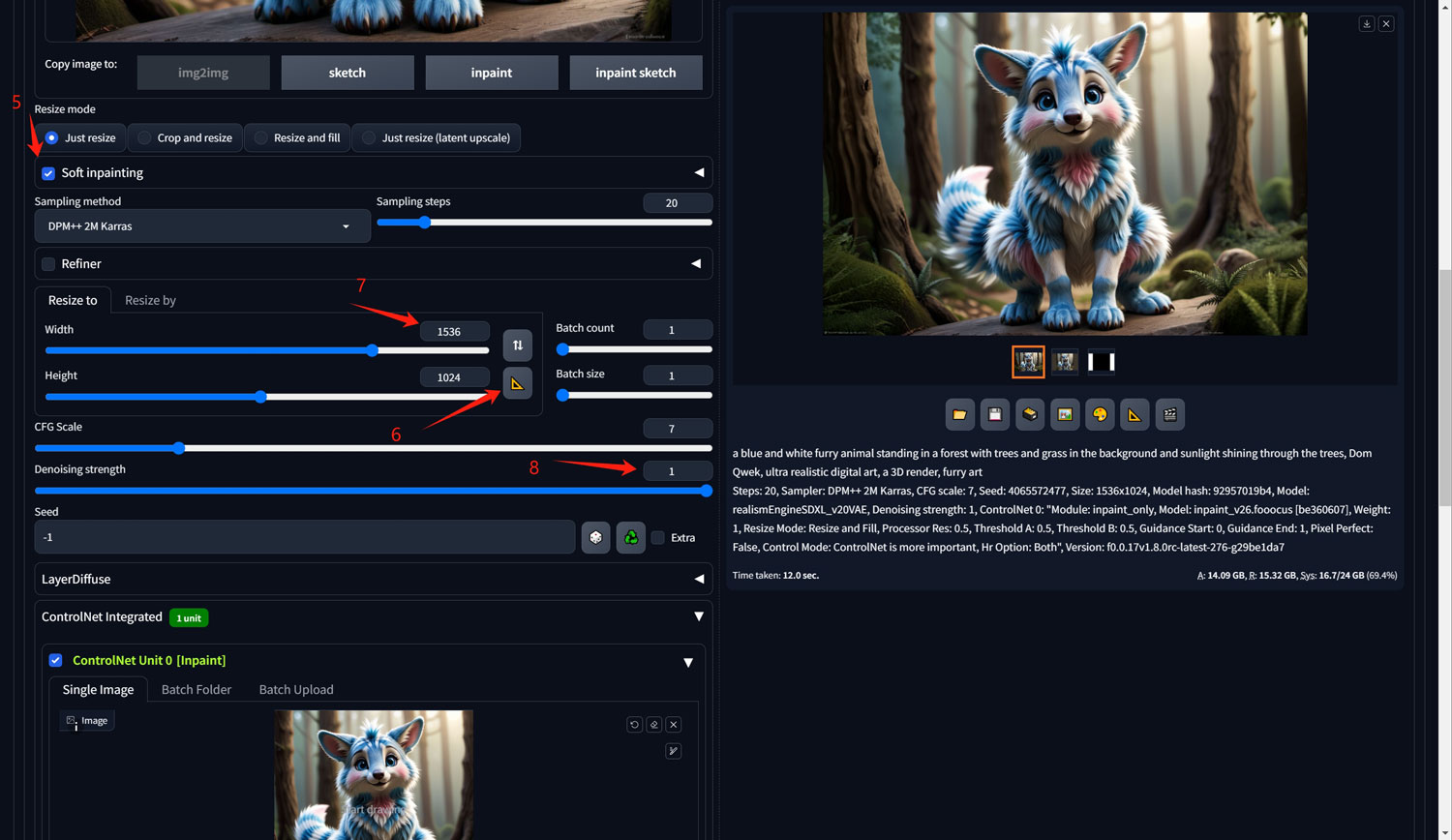Screen dimensions: 1452x840
Task: Switch to the Resize by tab
Action: pos(150,300)
